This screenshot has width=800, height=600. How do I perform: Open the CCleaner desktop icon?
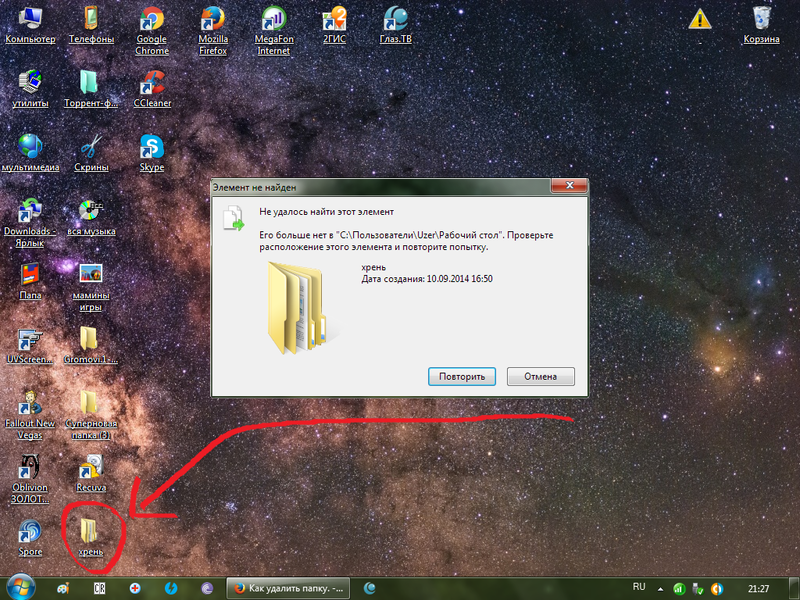(152, 85)
